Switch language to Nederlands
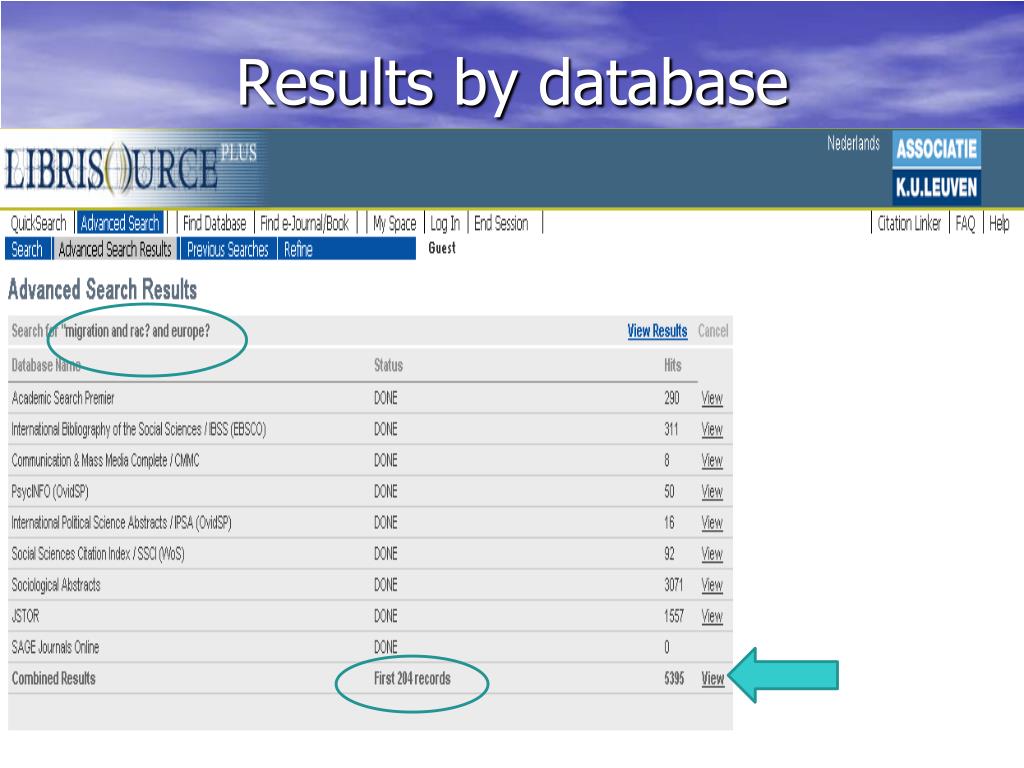 (853, 143)
